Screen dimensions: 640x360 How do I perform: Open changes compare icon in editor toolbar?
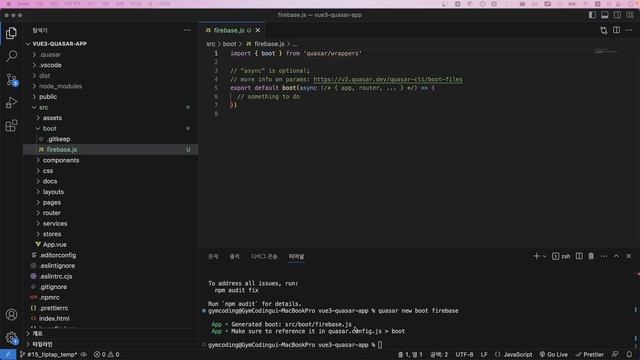tap(604, 30)
